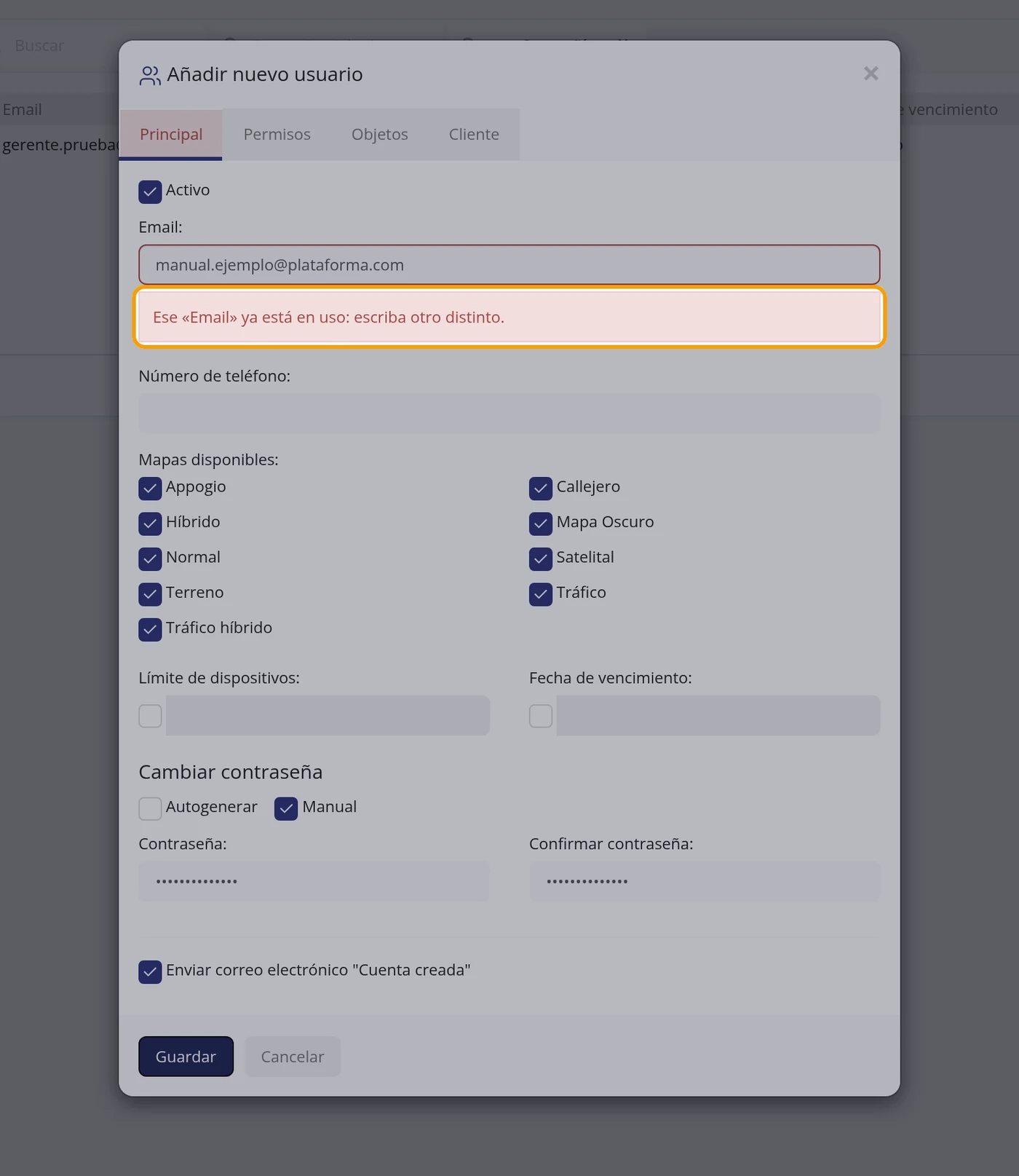1019x1176 pixels.
Task: Click the Cancelar button
Action: click(x=293, y=1056)
